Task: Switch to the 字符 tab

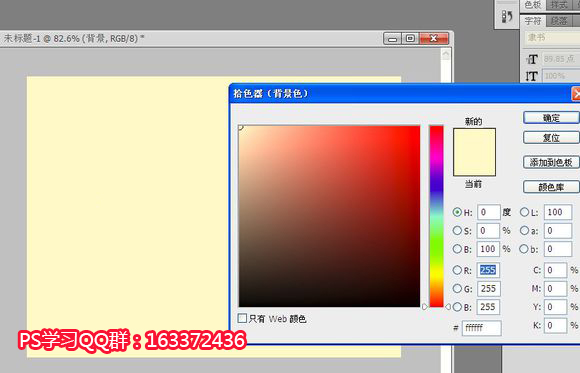Action: click(533, 21)
